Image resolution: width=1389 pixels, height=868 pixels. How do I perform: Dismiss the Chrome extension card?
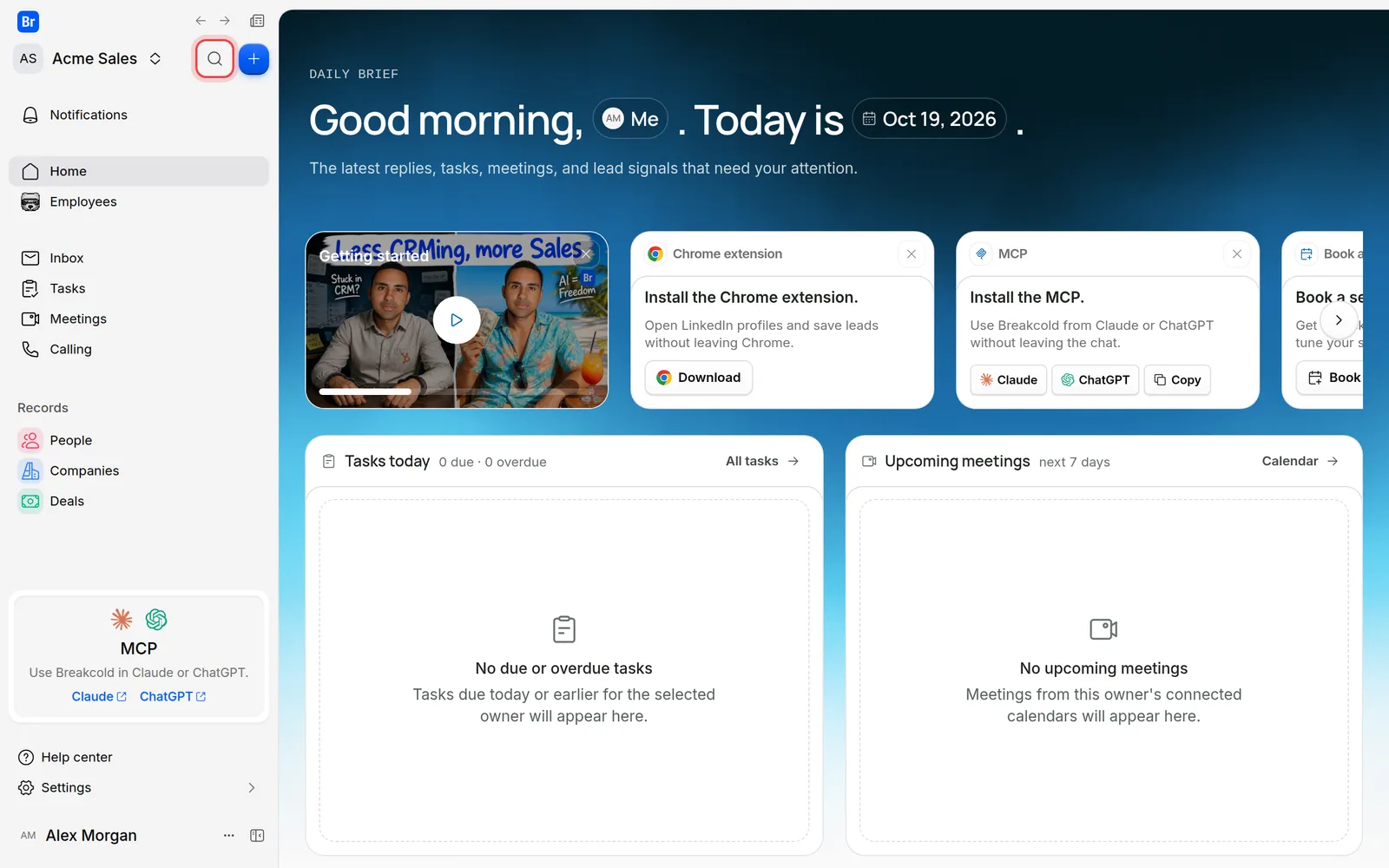[x=912, y=254]
